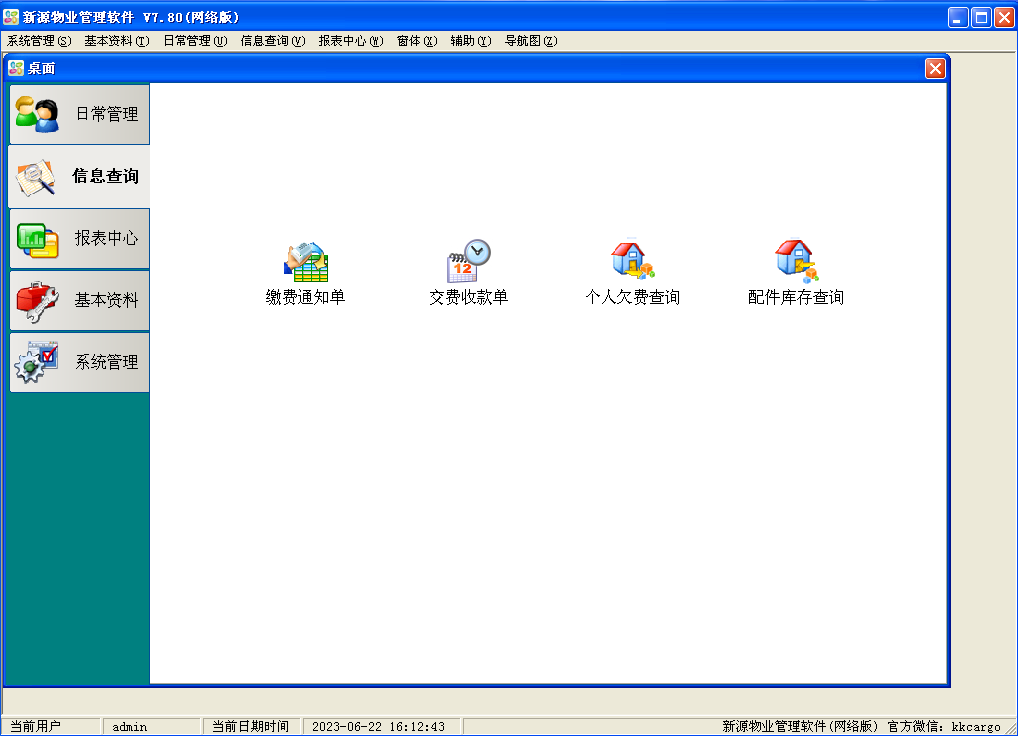This screenshot has height=736, width=1018.
Task: Open the 基本资料(T) menu
Action: point(117,41)
